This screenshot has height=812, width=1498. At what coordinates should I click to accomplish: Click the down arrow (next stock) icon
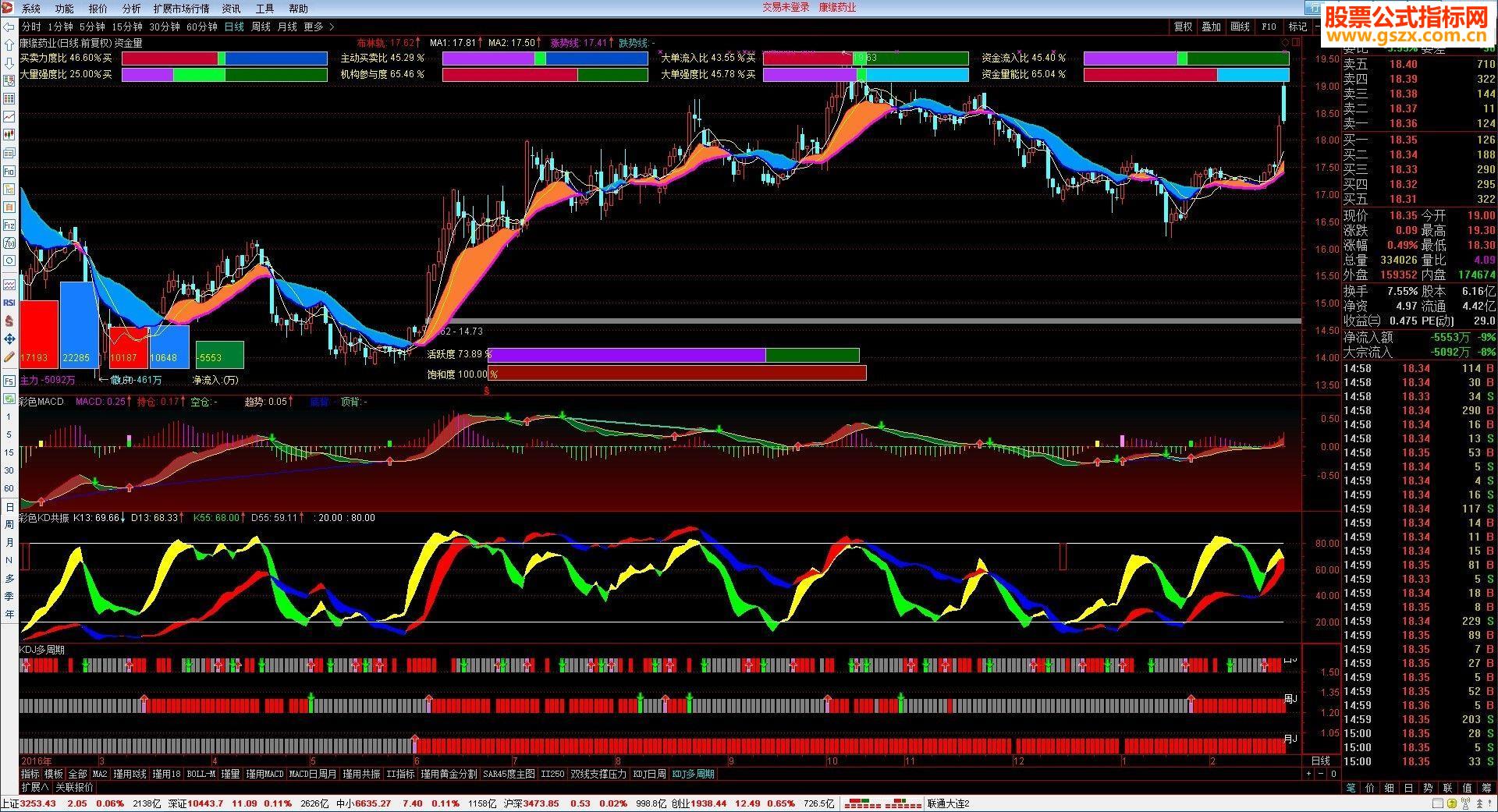click(9, 63)
